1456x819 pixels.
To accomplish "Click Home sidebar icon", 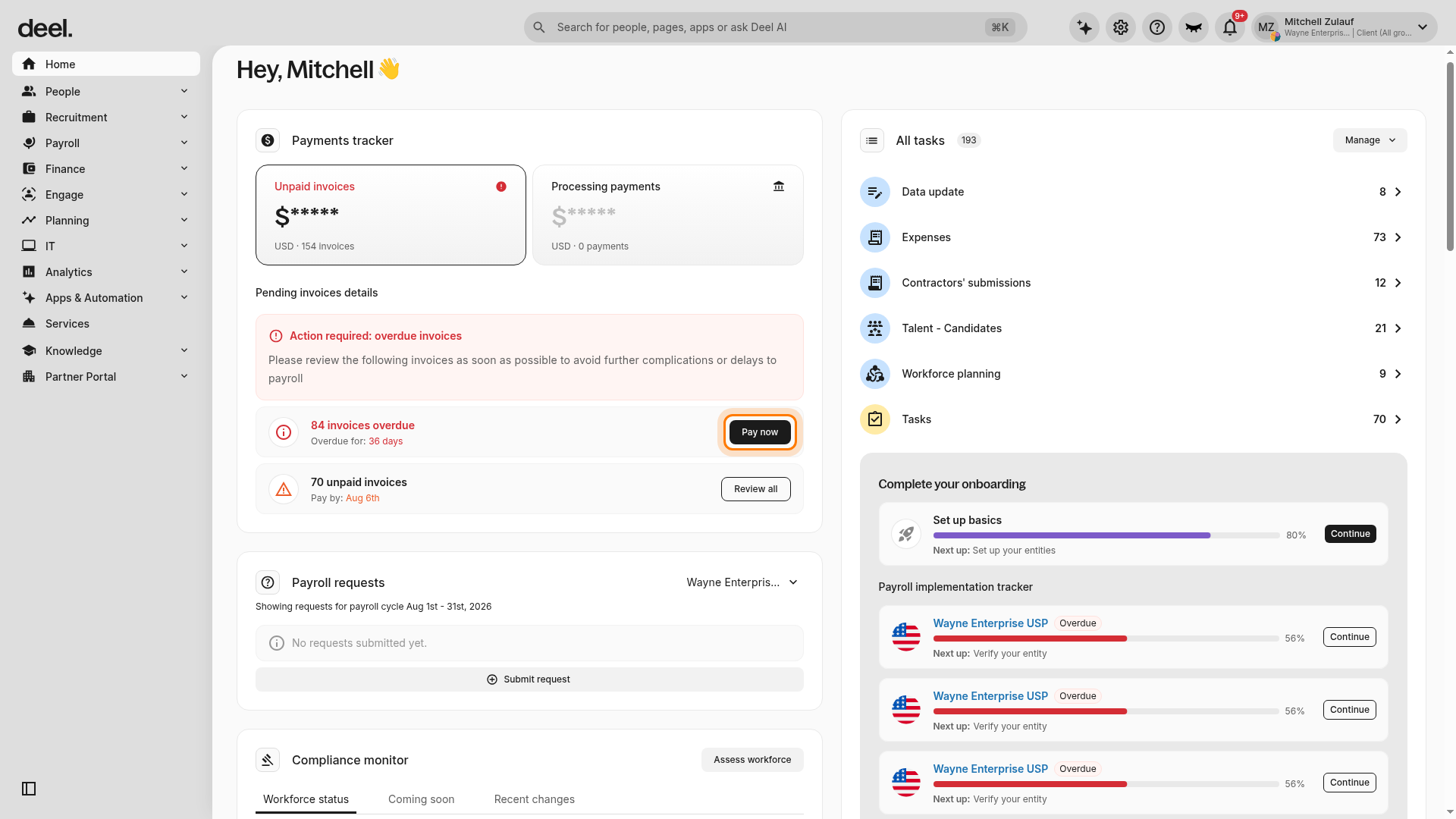I will coord(29,64).
